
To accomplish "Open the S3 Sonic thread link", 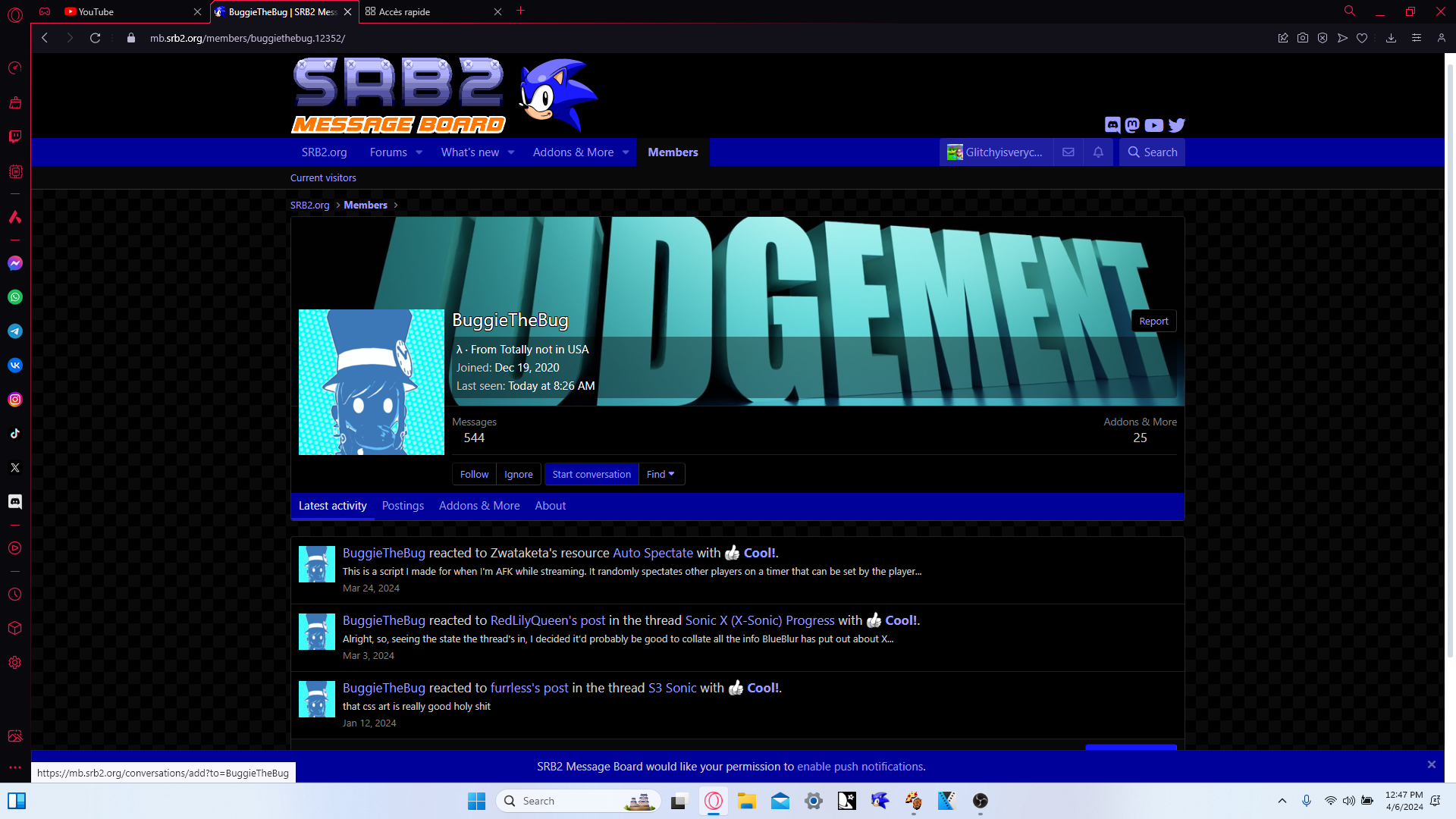I will (672, 688).
